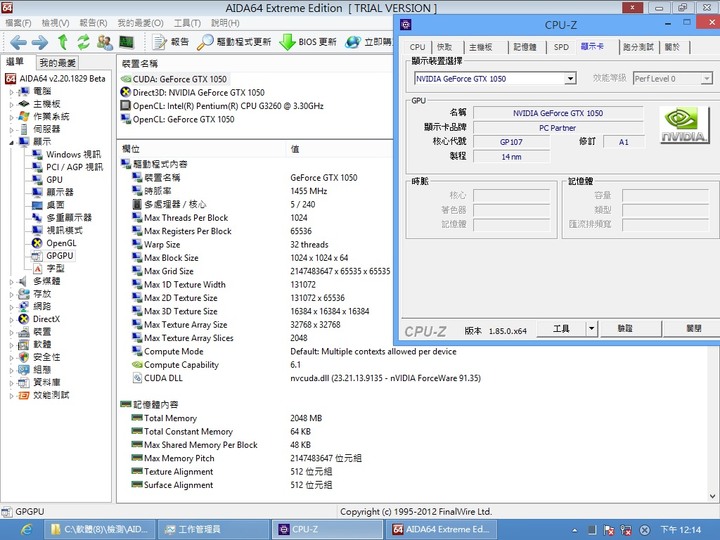Click the users toolbar icon in AIDA64

(105, 42)
